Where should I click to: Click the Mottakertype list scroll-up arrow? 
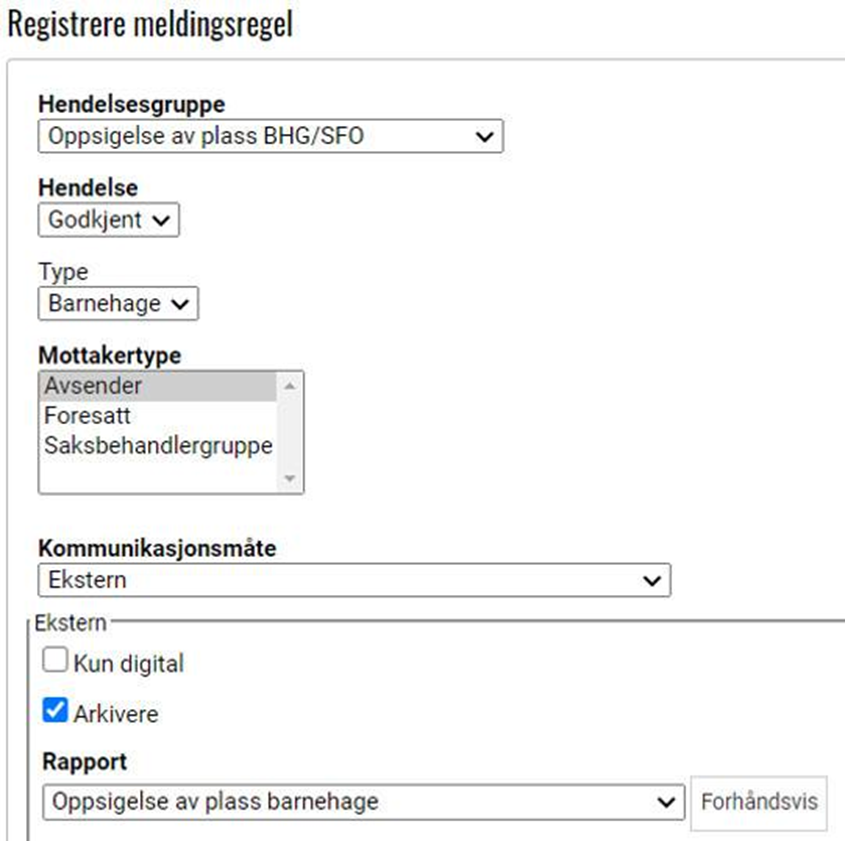[291, 385]
